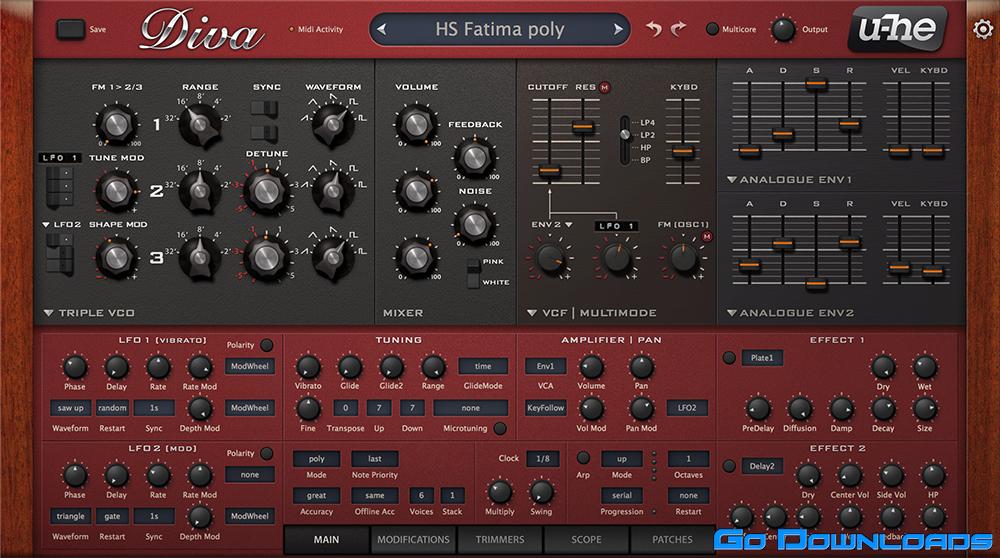The width and height of the screenshot is (1000, 558).
Task: Go to the next preset arrow
Action: pyautogui.click(x=619, y=29)
